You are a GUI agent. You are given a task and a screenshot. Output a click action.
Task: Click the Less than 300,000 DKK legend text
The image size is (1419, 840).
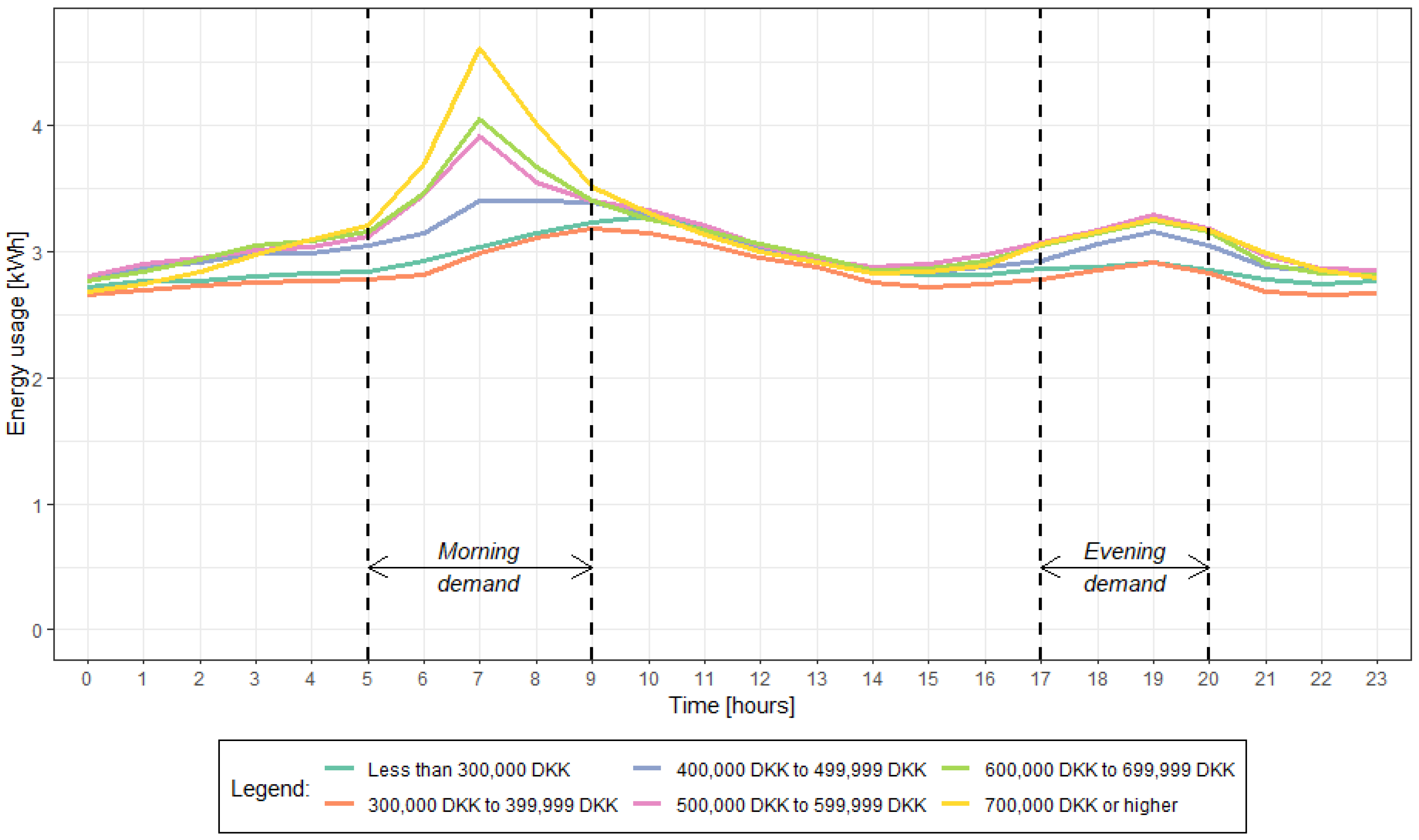click(469, 770)
